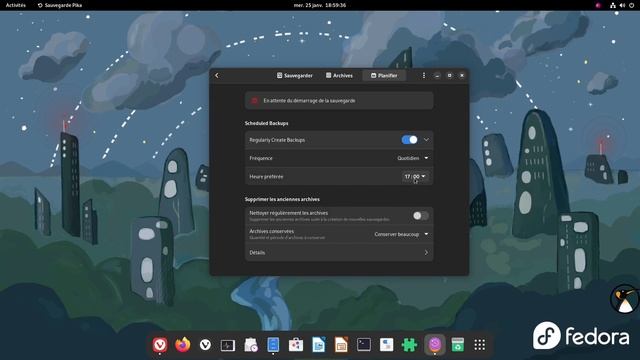Go back with the header back arrow
Viewport: 640px width, 360px height.
pyautogui.click(x=217, y=76)
